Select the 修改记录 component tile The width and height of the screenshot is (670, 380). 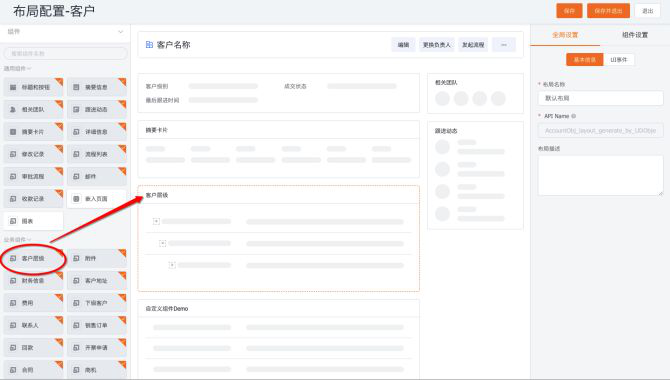(x=33, y=154)
